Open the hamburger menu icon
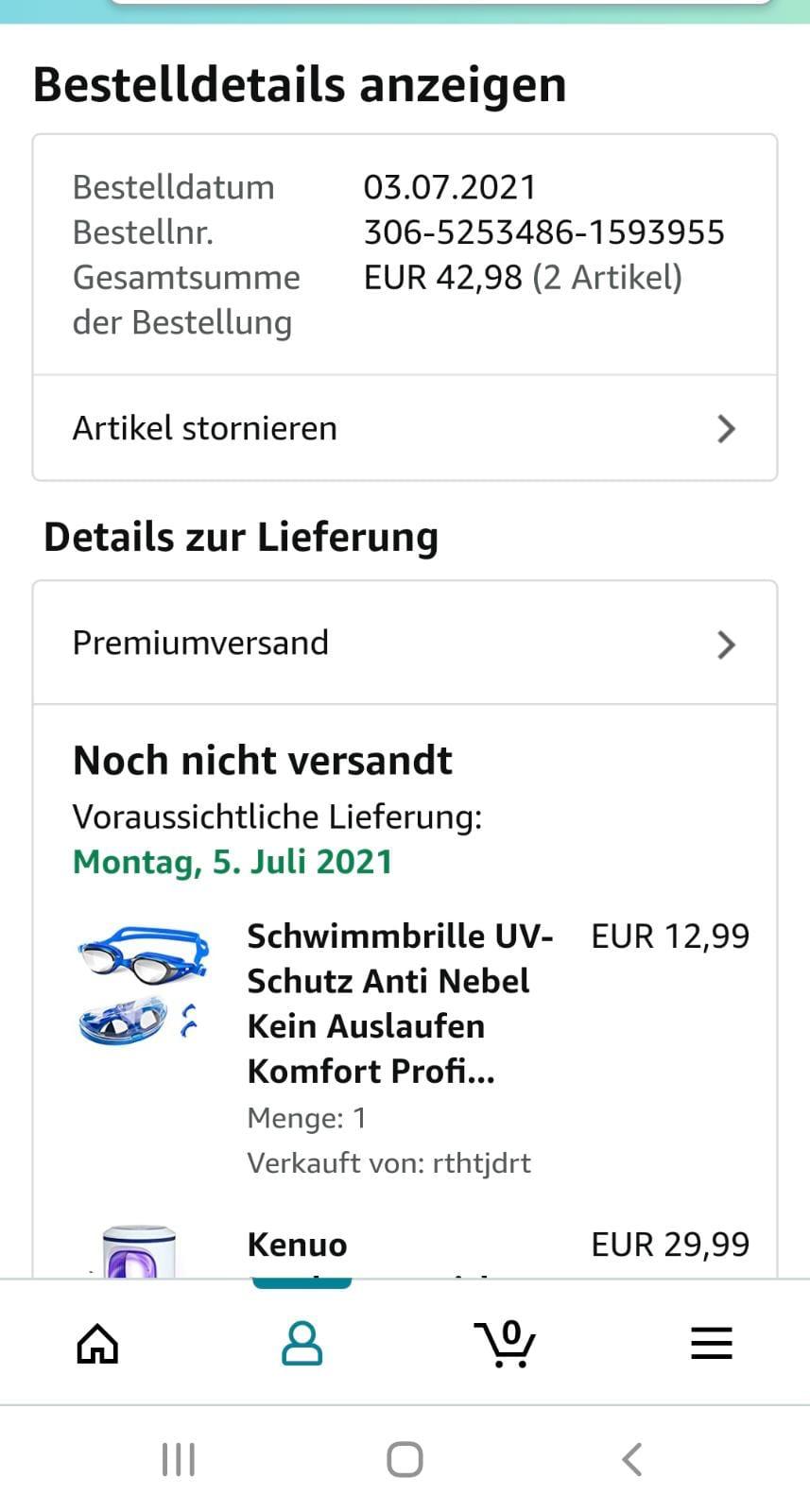Image resolution: width=810 pixels, height=1512 pixels. point(711,1343)
